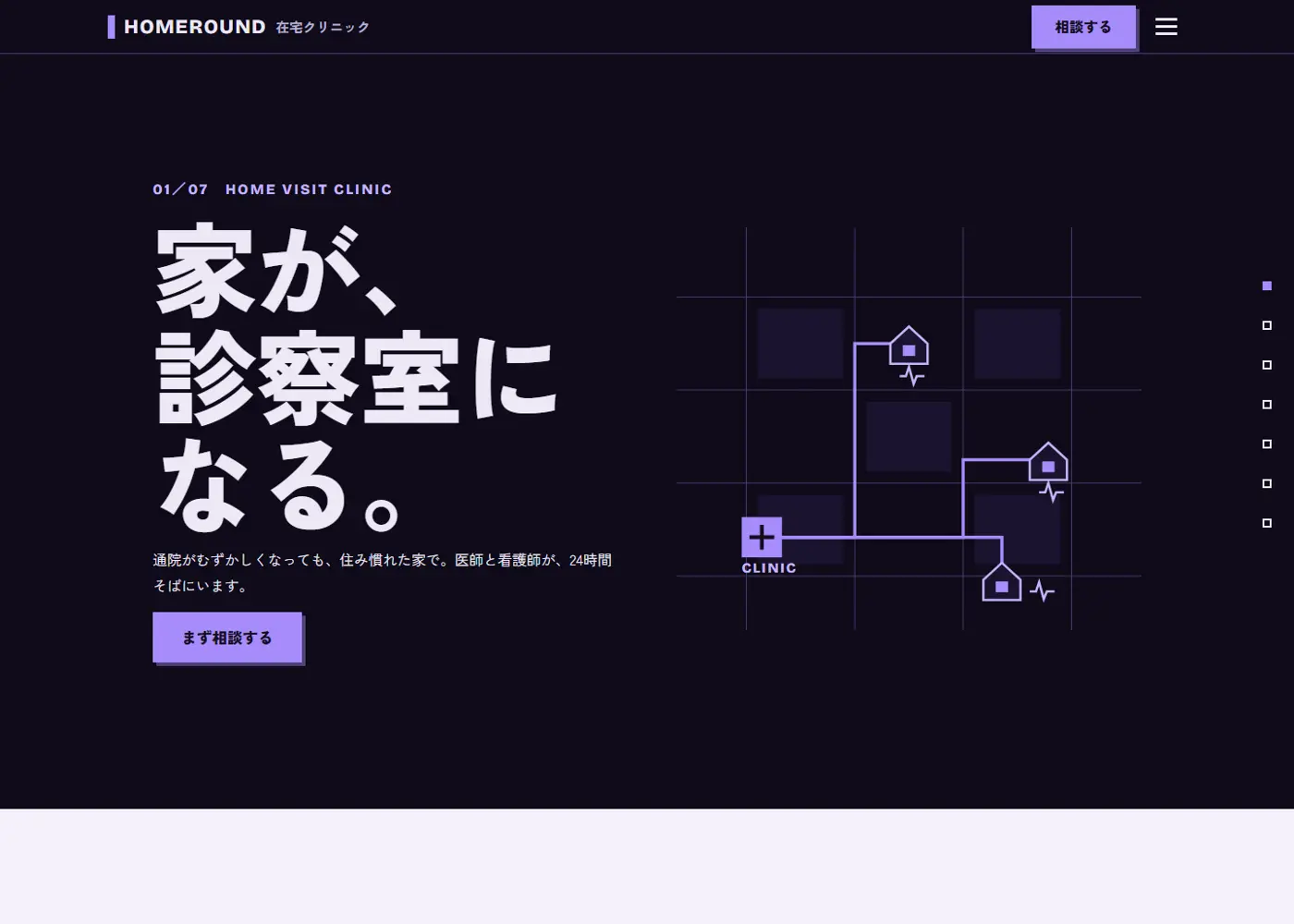This screenshot has width=1294, height=924.
Task: Click the bottom house icon on the map
Action: pos(1002,582)
